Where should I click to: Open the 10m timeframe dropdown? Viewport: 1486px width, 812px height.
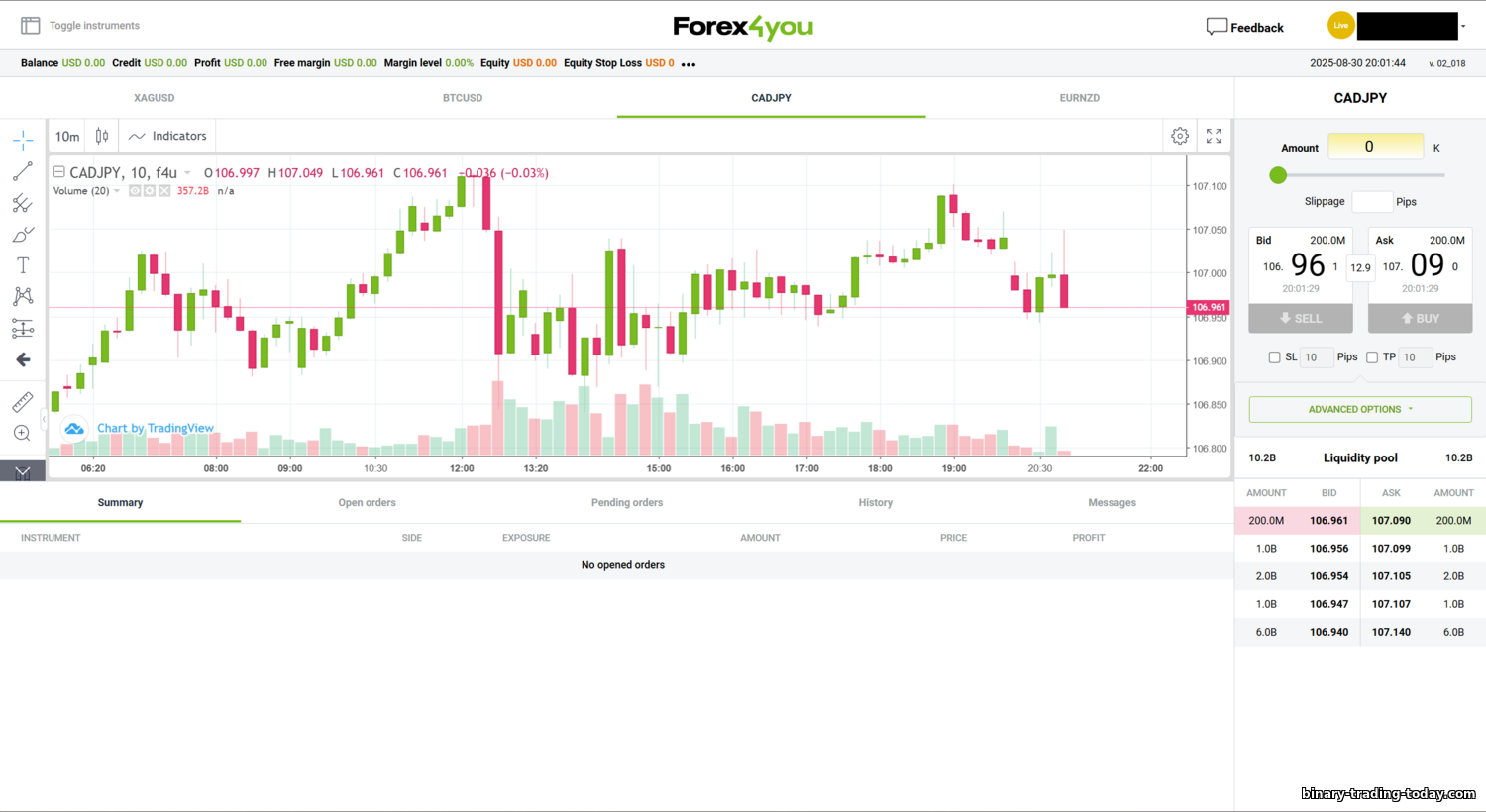(67, 136)
